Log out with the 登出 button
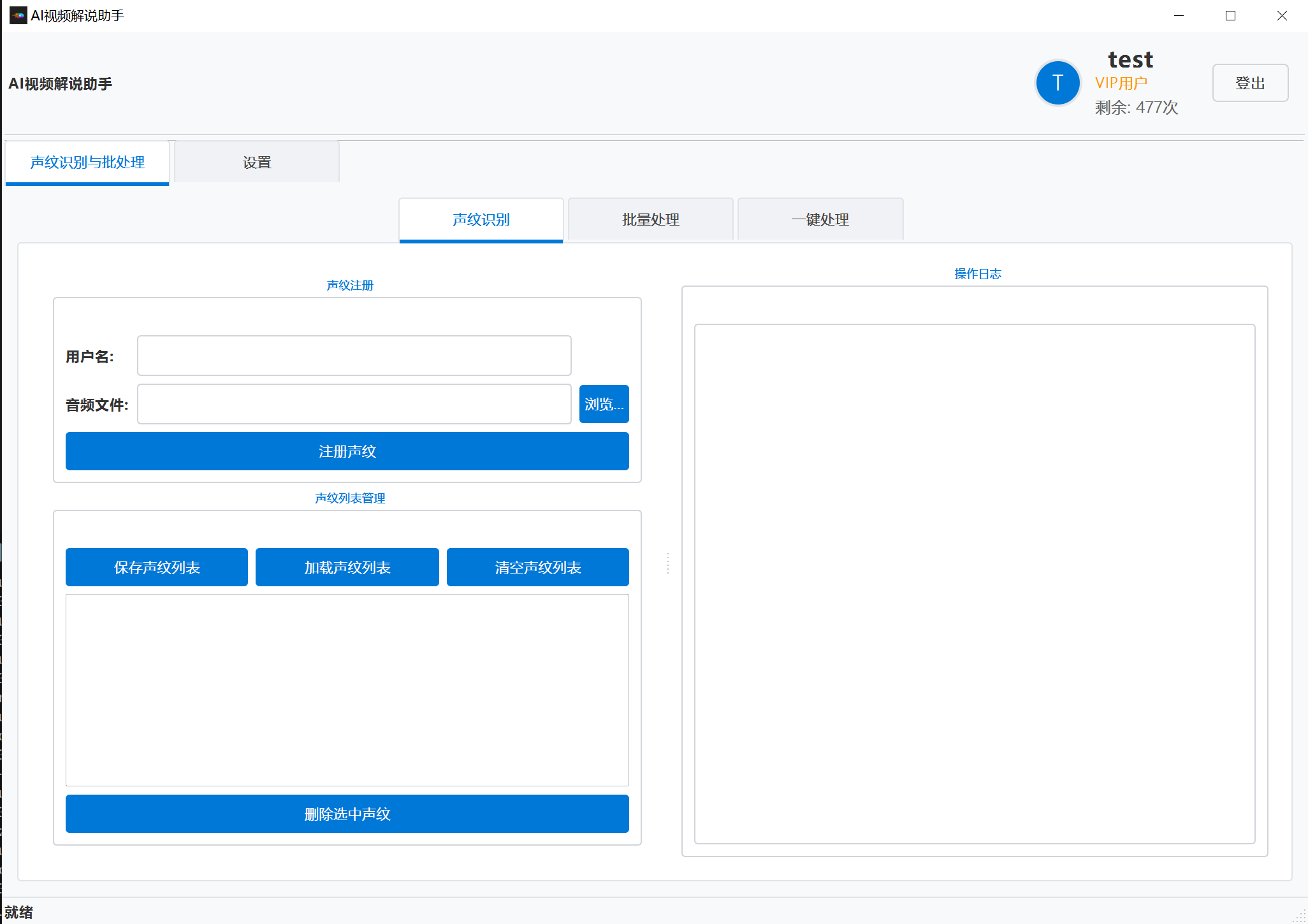1308x924 pixels. pyautogui.click(x=1250, y=83)
